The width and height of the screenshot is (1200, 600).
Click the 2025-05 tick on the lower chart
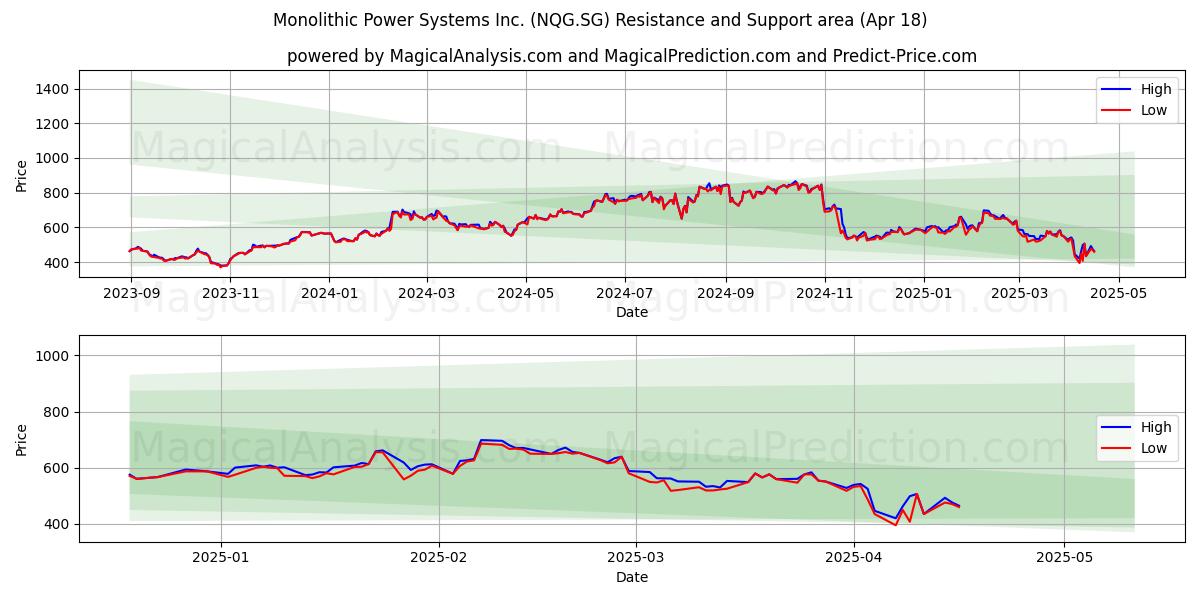(1065, 558)
